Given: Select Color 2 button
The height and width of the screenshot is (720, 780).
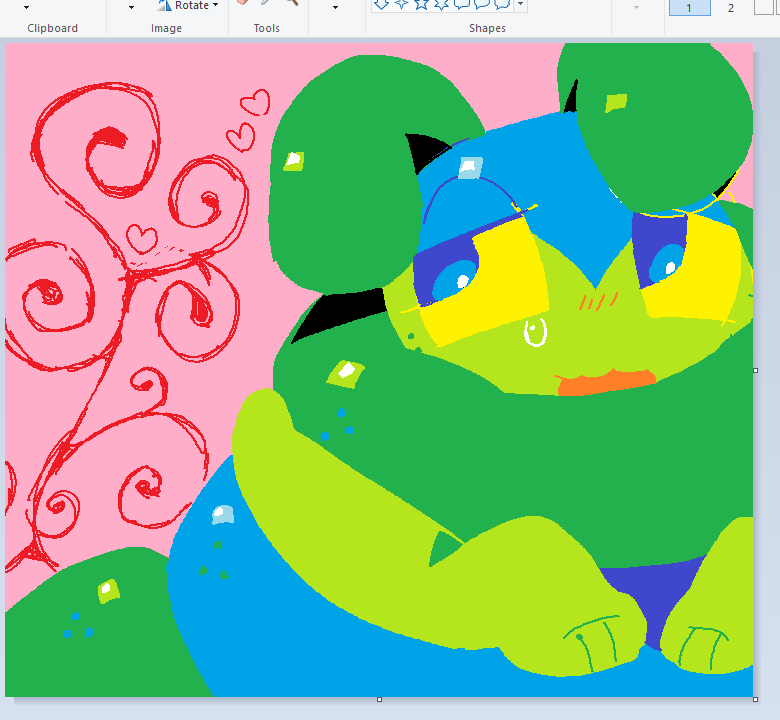Looking at the screenshot, I should point(731,7).
